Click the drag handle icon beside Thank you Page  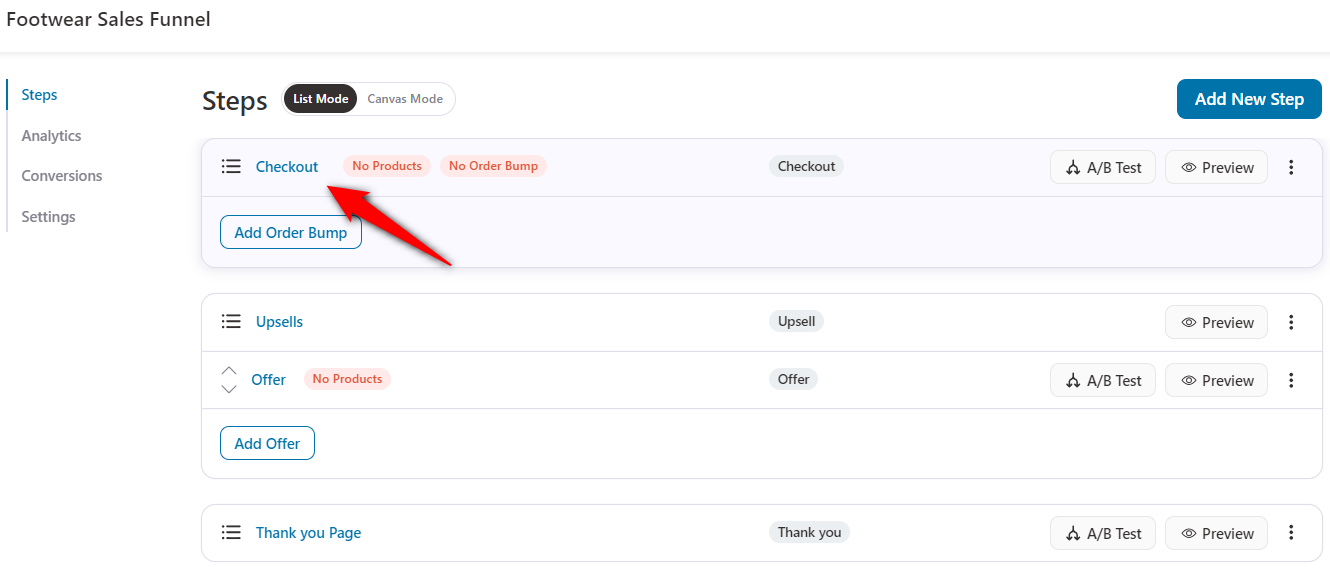pos(231,532)
